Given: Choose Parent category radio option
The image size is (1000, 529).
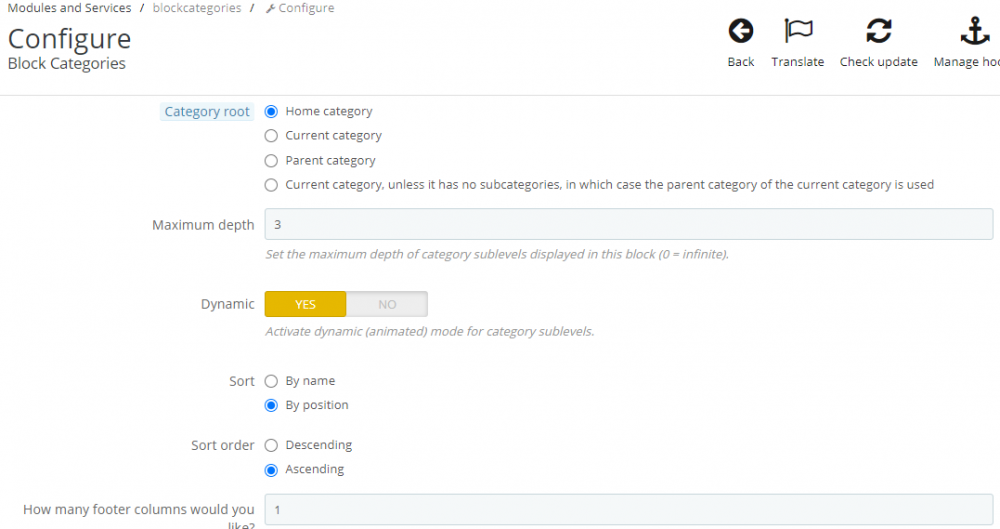Looking at the screenshot, I should point(271,161).
